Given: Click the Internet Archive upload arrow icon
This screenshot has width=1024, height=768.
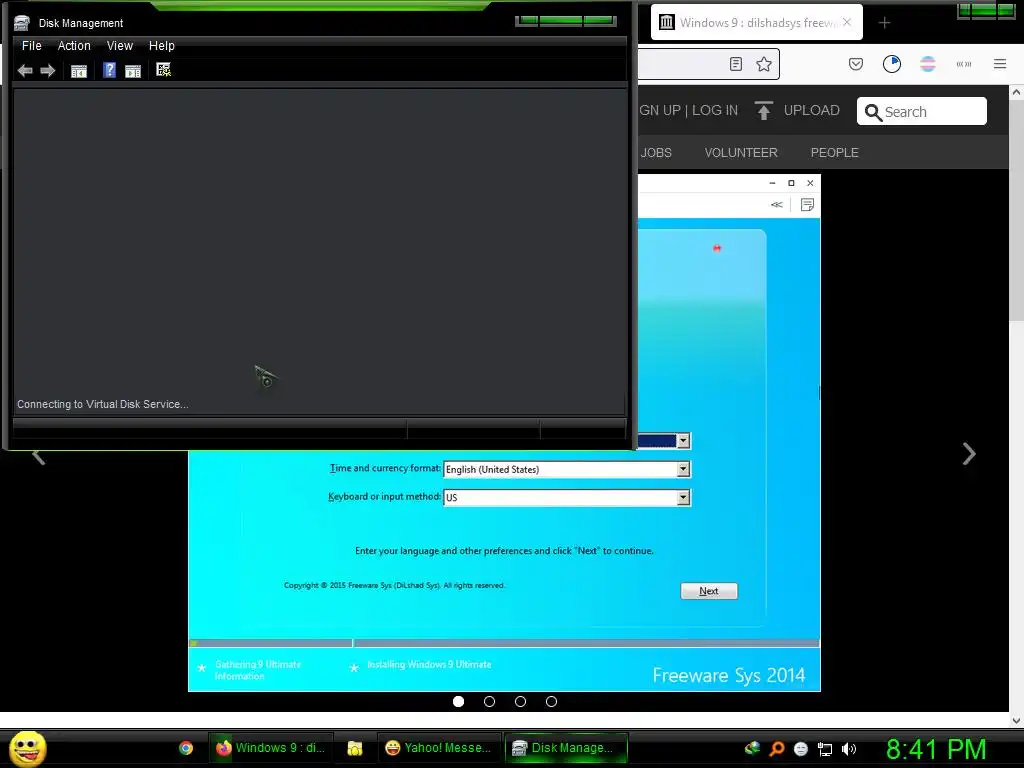Looking at the screenshot, I should coord(763,110).
